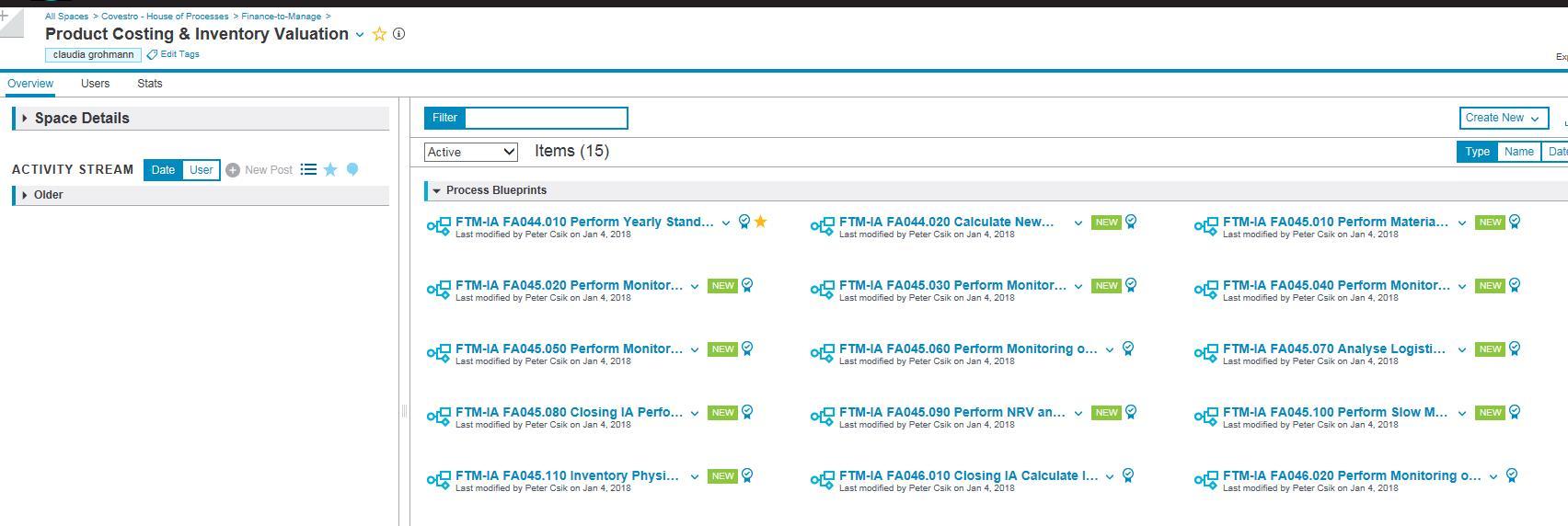Open the space info icon beside the title
Viewport: 1568px width, 526px height.
point(398,34)
